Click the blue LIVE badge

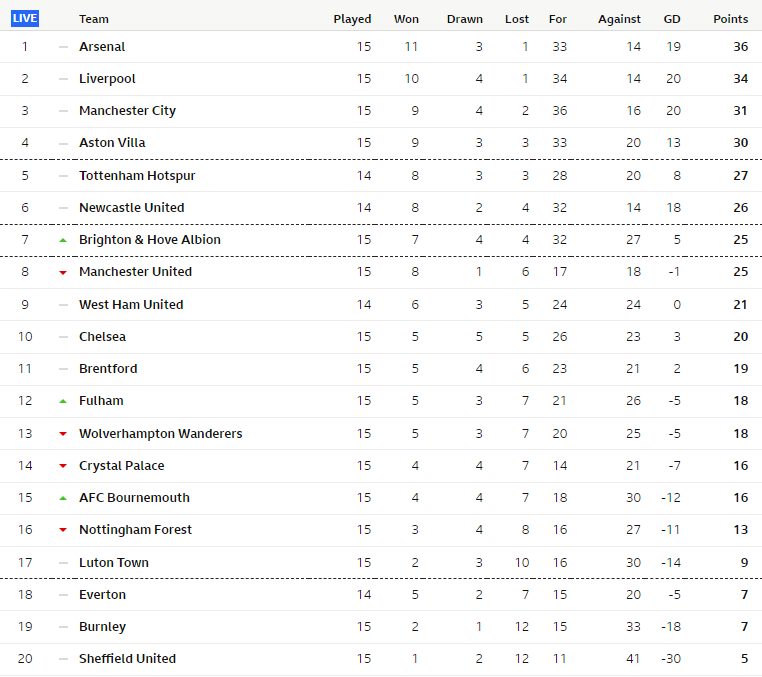(x=25, y=18)
